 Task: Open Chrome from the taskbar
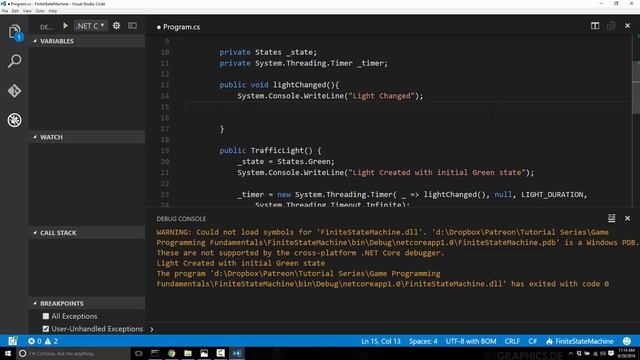tap(171, 353)
